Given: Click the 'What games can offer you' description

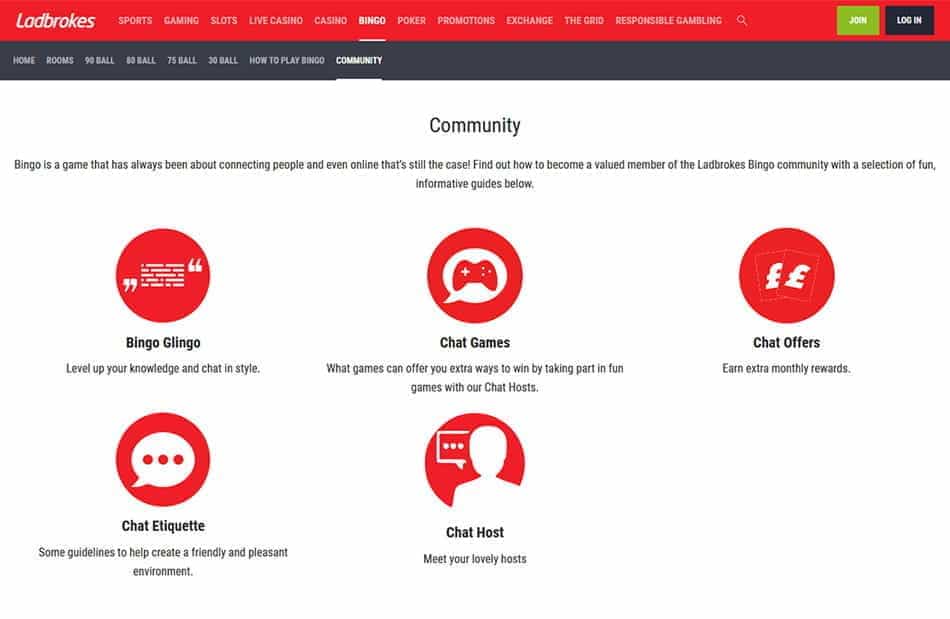Looking at the screenshot, I should [x=475, y=377].
